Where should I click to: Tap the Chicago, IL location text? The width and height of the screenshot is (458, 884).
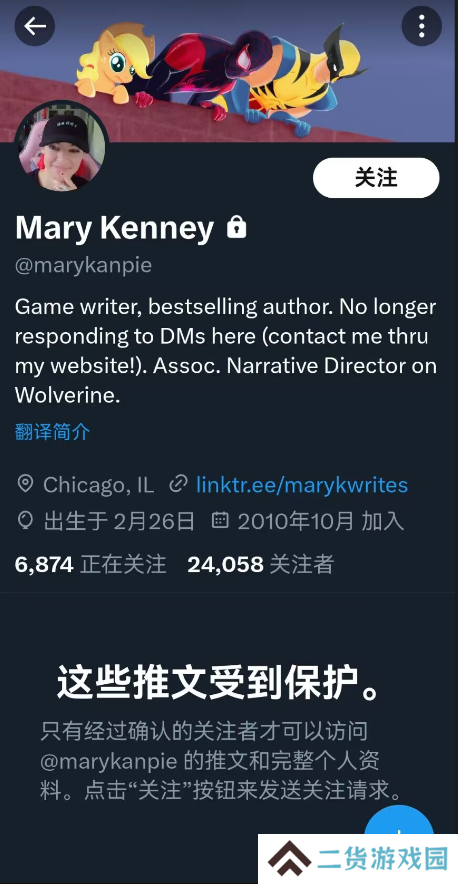point(99,485)
